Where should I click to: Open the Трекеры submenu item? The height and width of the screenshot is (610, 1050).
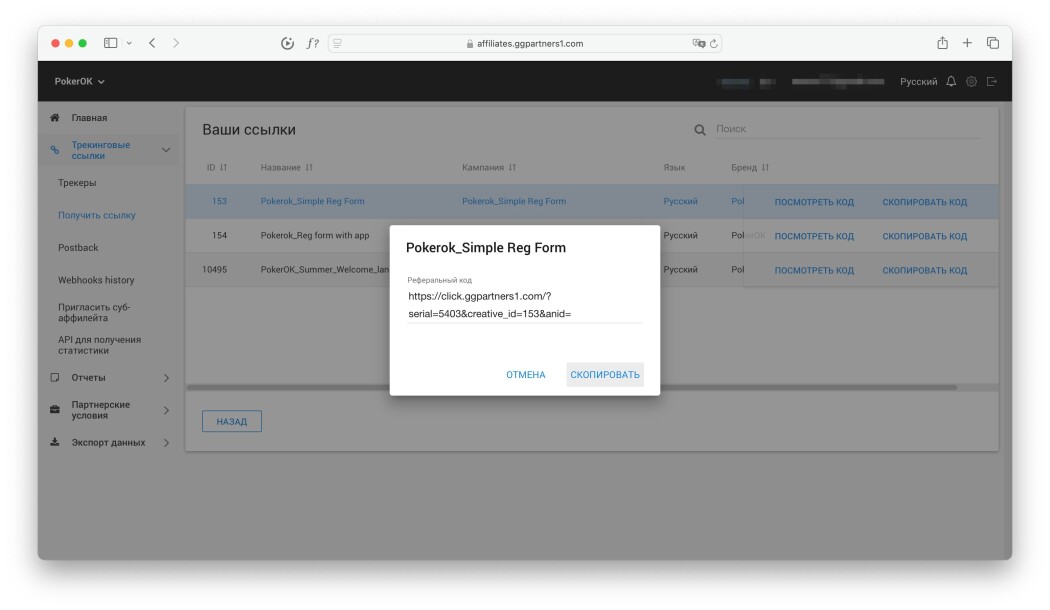coord(77,183)
